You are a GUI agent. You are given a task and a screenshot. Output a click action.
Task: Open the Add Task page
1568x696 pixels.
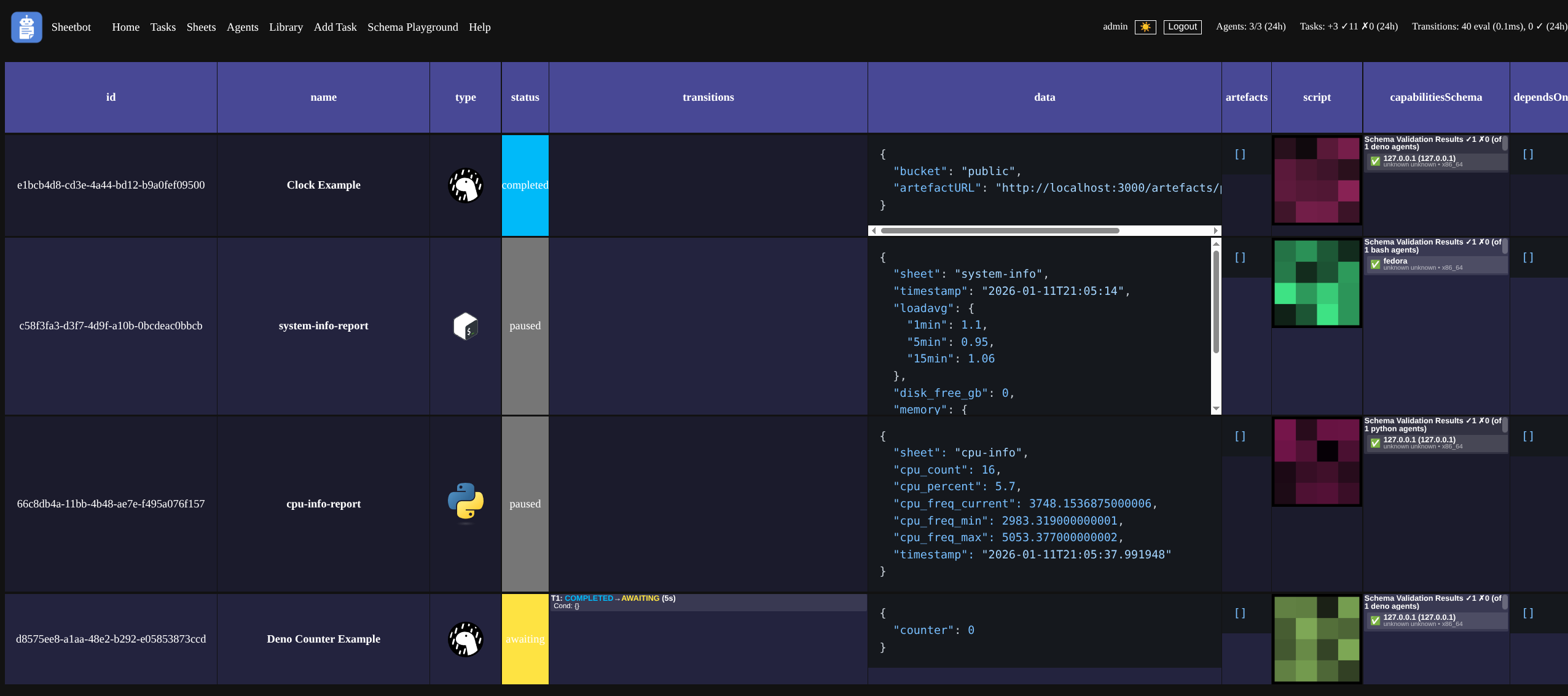coord(335,27)
